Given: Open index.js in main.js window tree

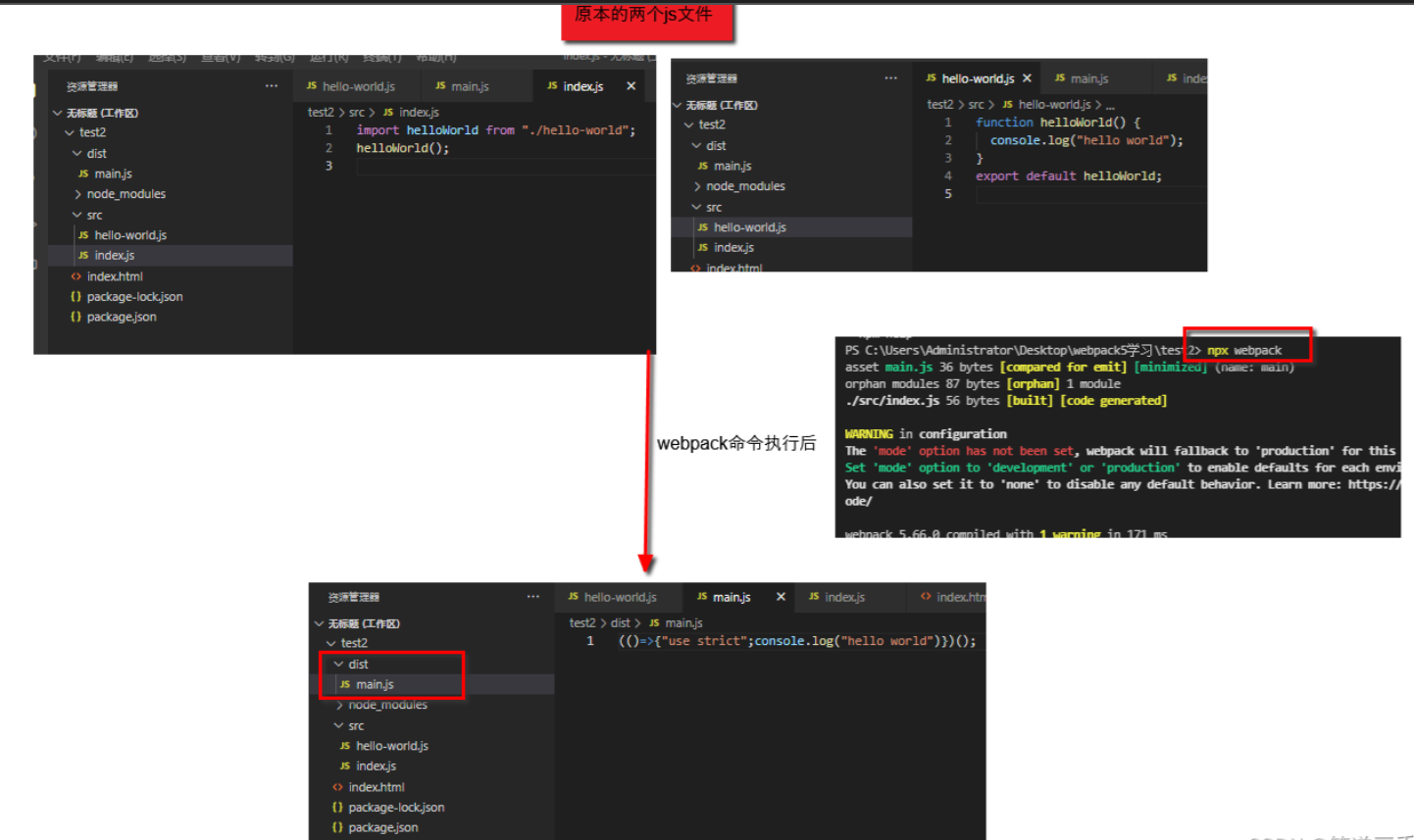Looking at the screenshot, I should (368, 766).
